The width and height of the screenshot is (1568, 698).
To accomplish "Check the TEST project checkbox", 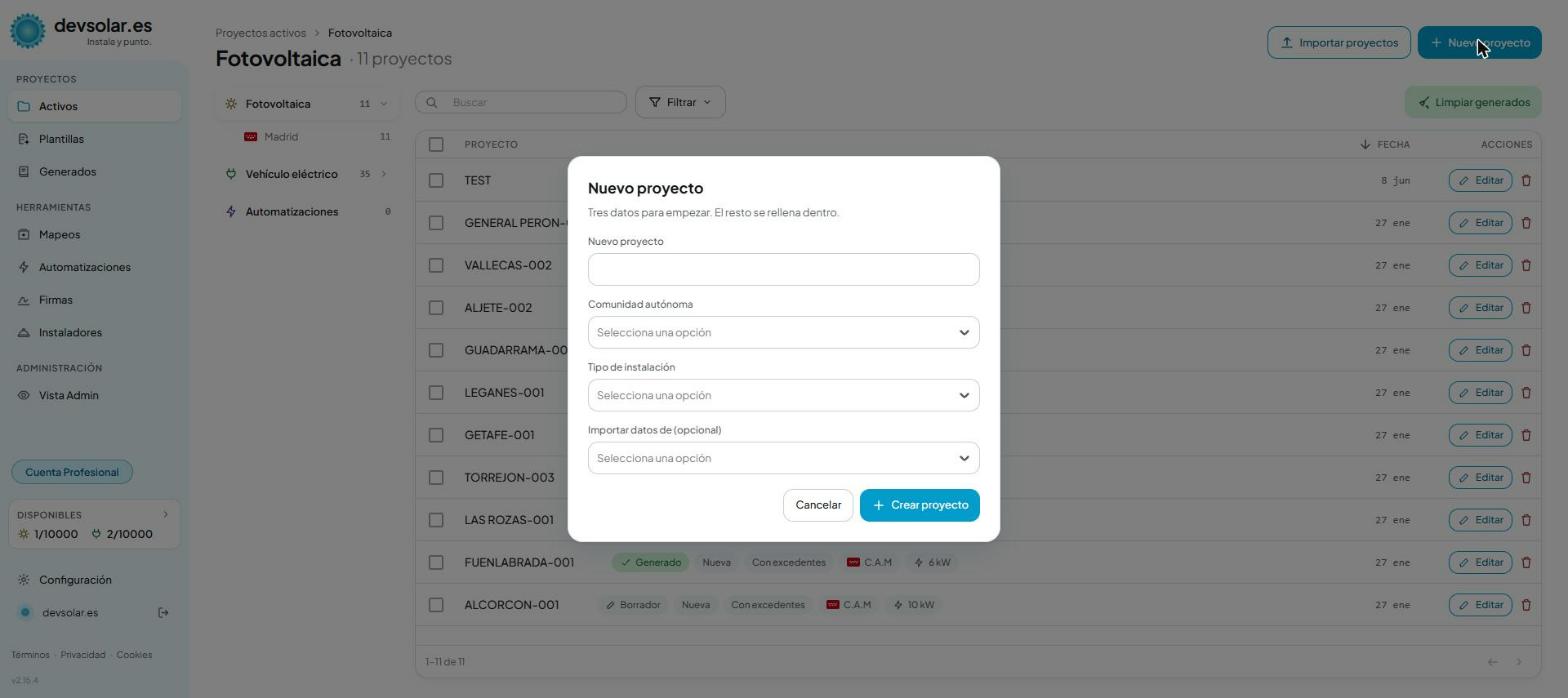I will pos(436,181).
